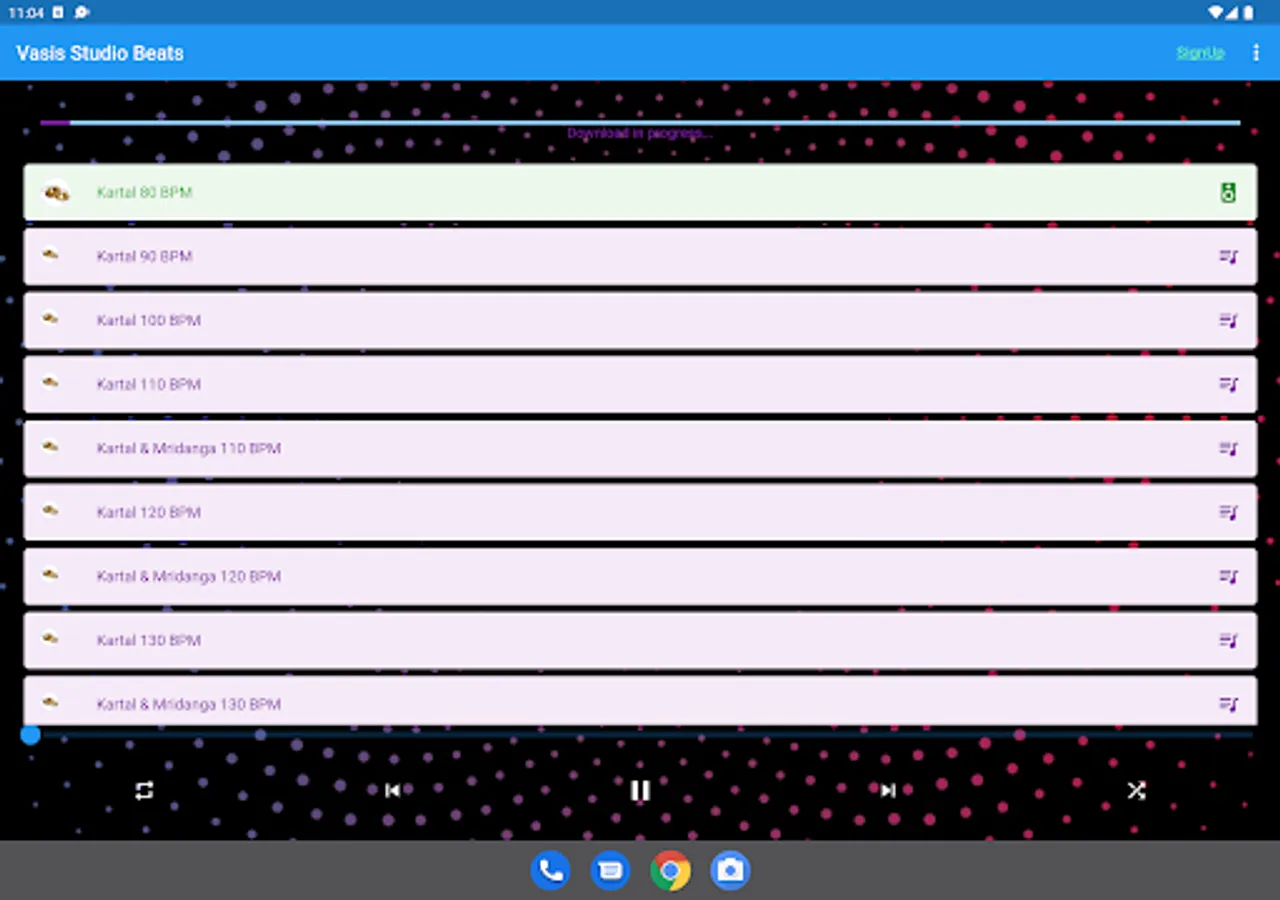Play Kartal & Mridanga 130 BPM
The height and width of the screenshot is (900, 1280).
tap(640, 701)
